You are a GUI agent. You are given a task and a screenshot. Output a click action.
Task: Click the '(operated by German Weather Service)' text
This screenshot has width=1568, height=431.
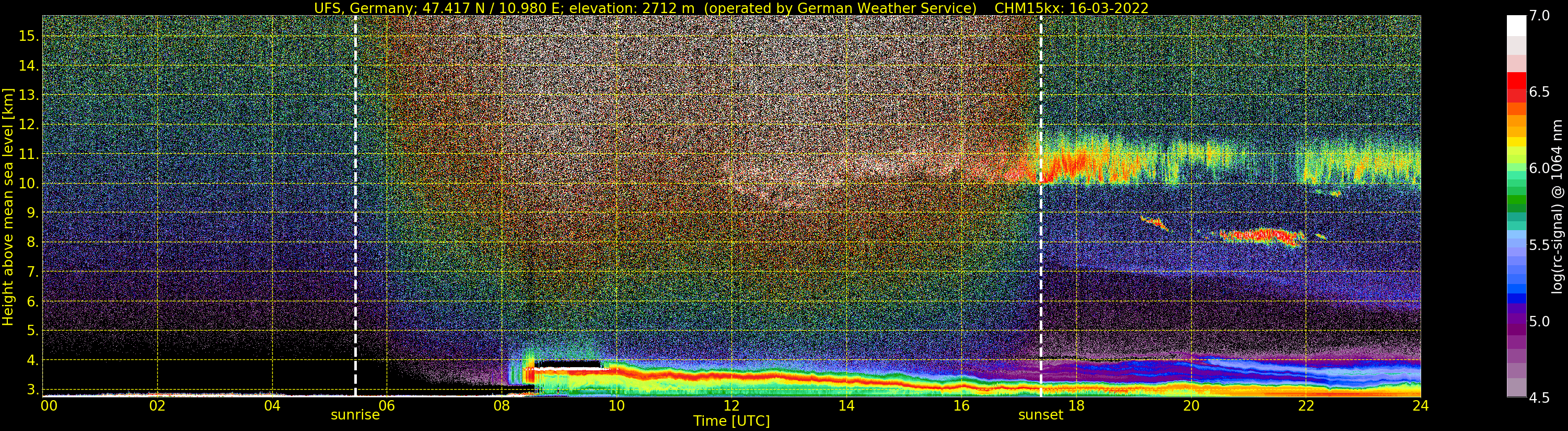pos(840,8)
